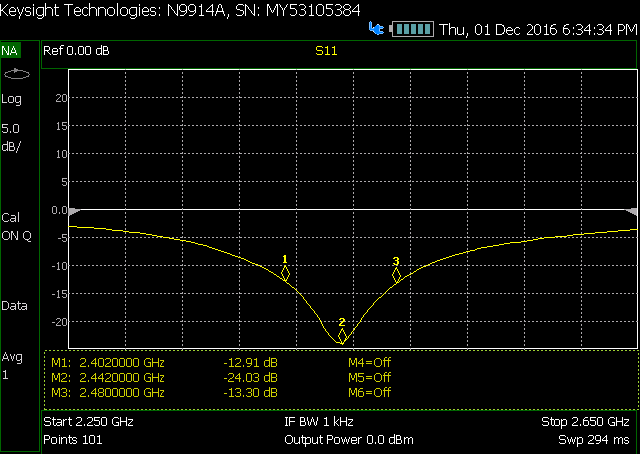Select the marker 2 diamond at the trace minimum
This screenshot has width=640, height=454.
[x=342, y=336]
